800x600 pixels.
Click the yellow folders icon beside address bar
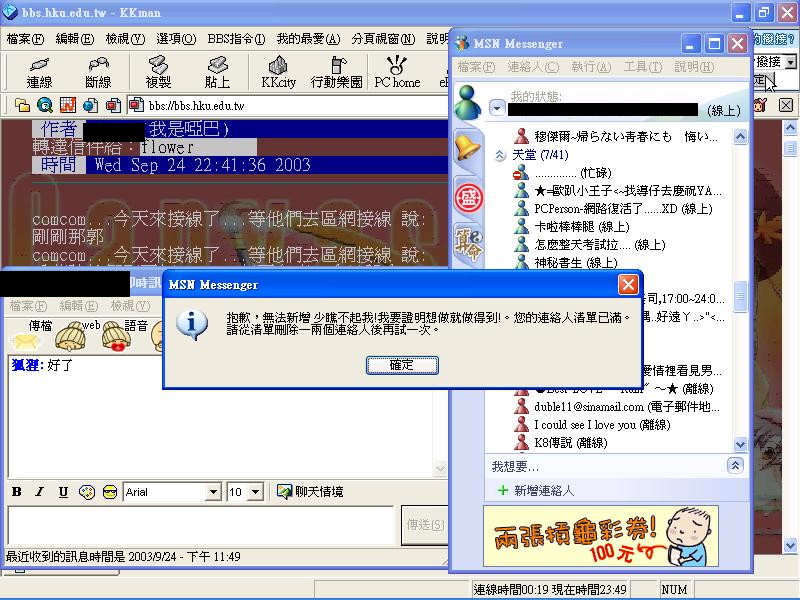[22, 105]
